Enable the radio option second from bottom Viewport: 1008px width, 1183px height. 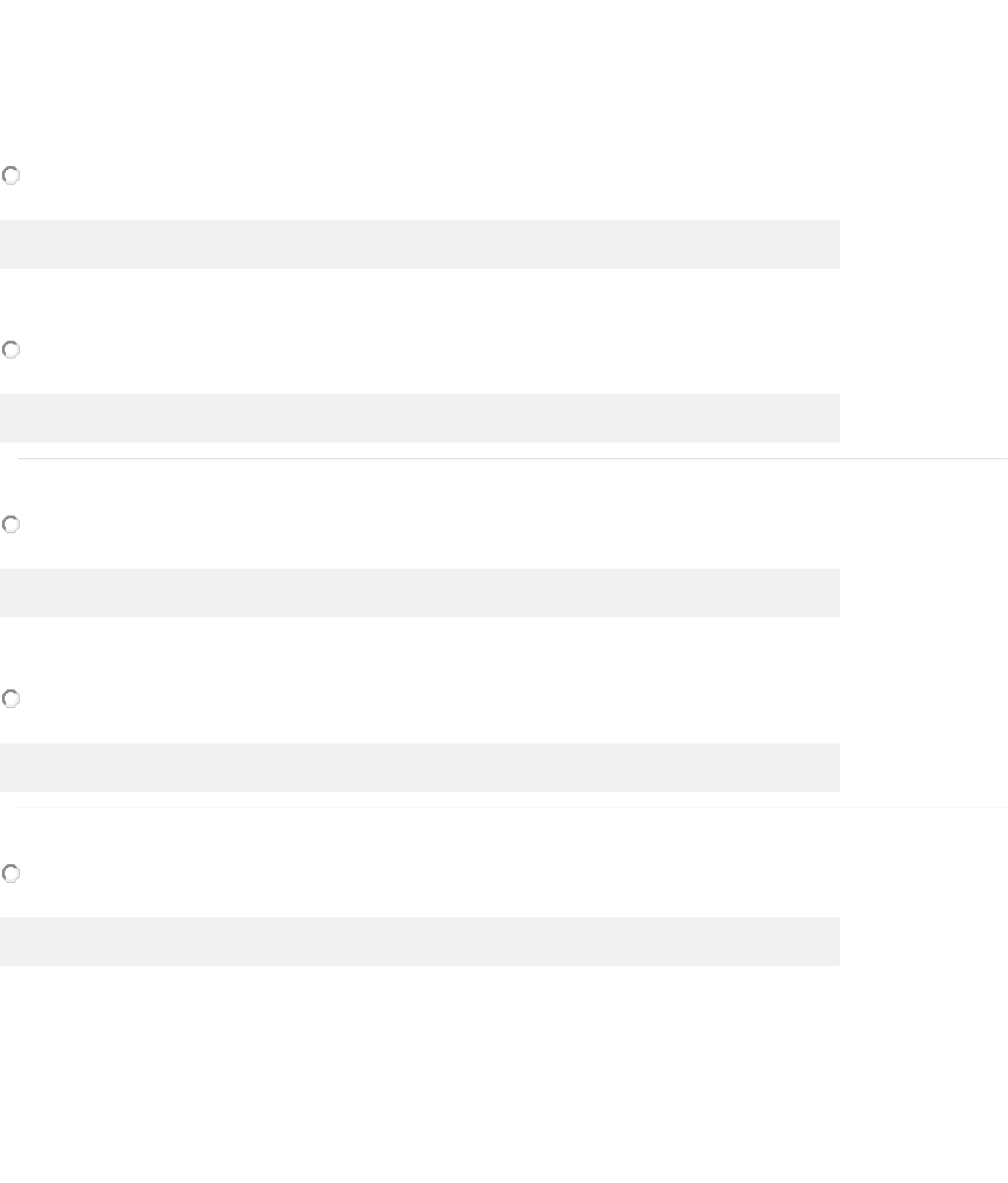10,699
